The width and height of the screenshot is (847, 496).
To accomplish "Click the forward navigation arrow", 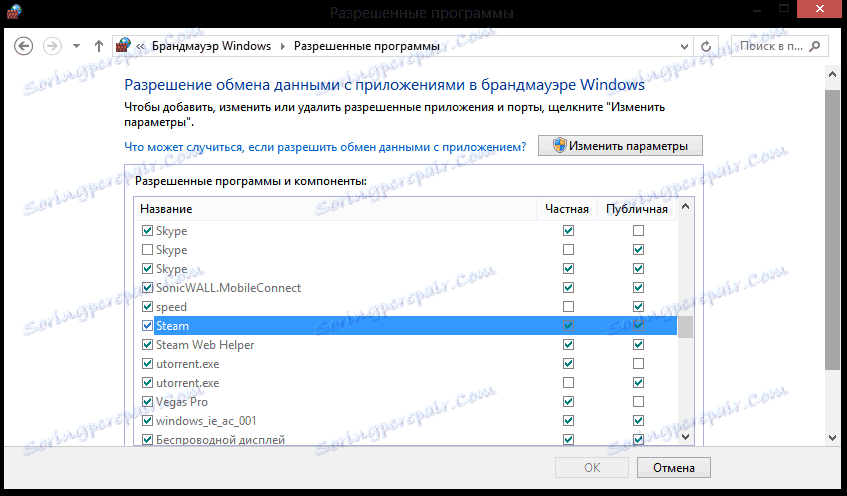I will (x=52, y=46).
